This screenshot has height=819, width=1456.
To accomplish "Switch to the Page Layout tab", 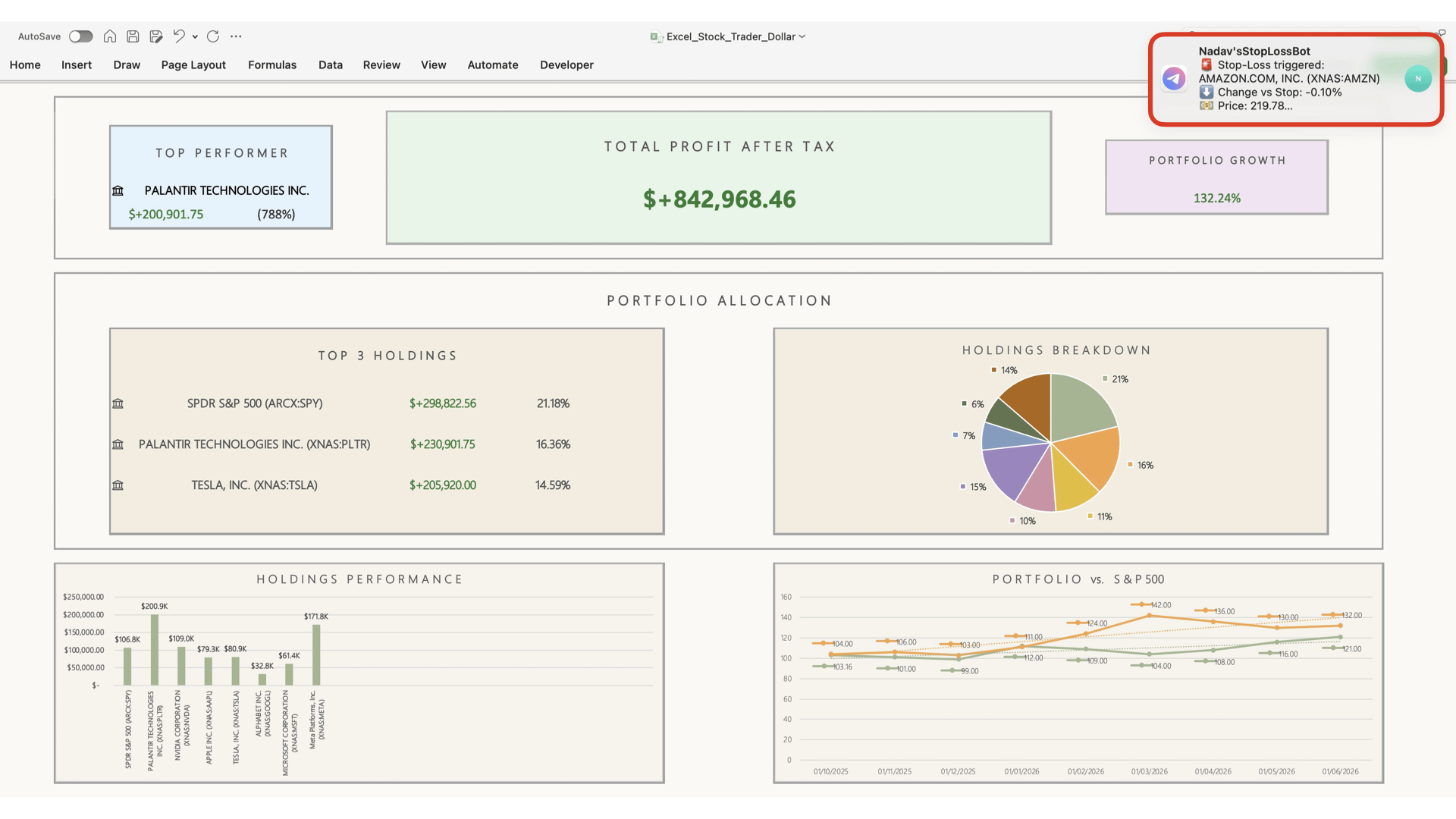I will pos(193,65).
